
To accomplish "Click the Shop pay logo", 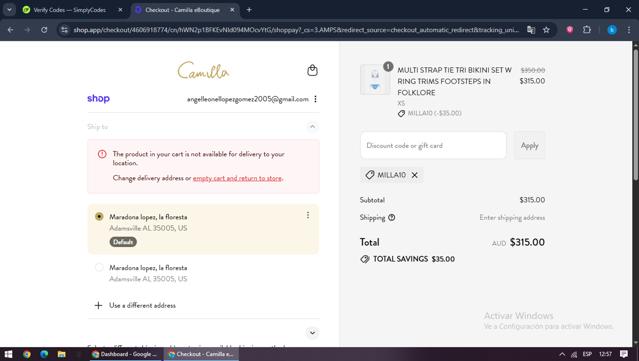I will tap(99, 99).
